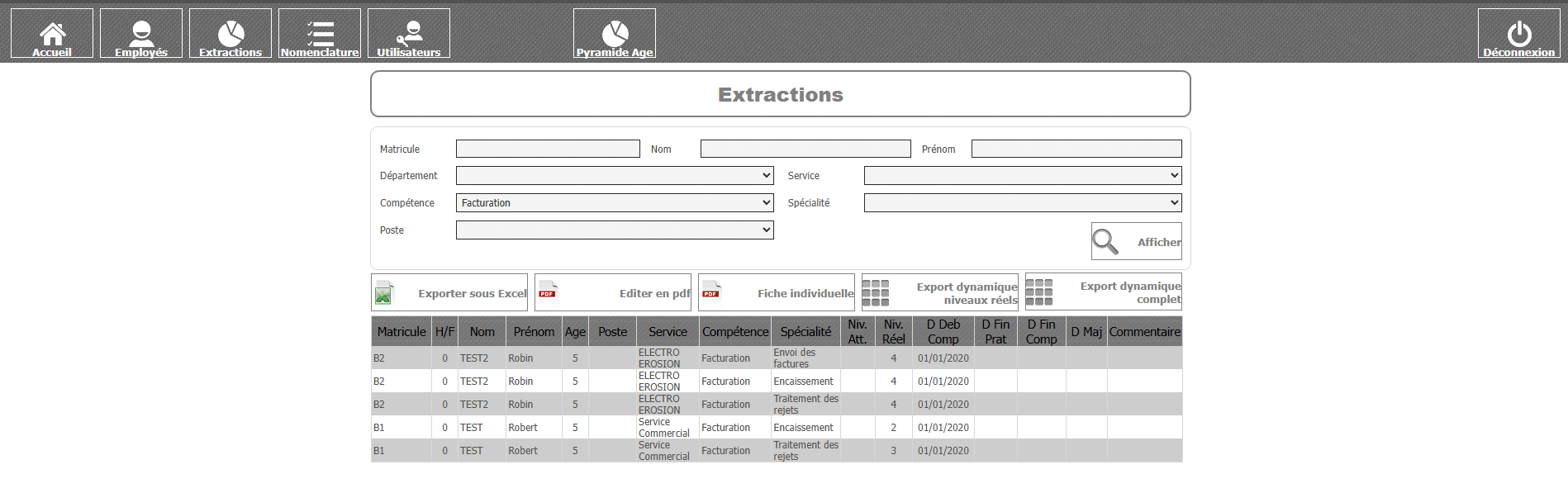Click the D Deb Comp column header
This screenshot has width=1568, height=493.
click(943, 331)
